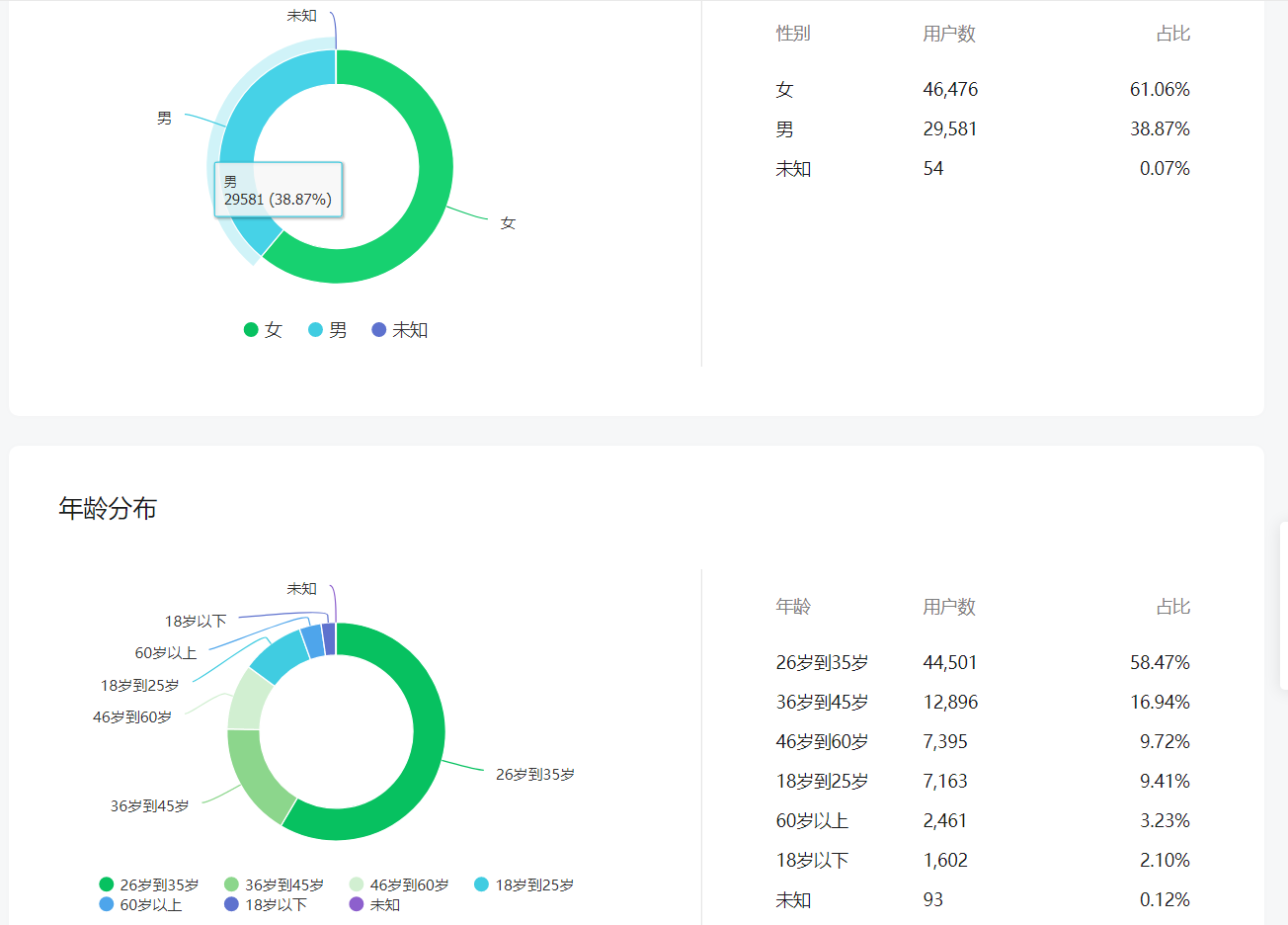Viewport: 1288px width, 925px height.
Task: Click the percentage 0.12%
Action: 1165,900
